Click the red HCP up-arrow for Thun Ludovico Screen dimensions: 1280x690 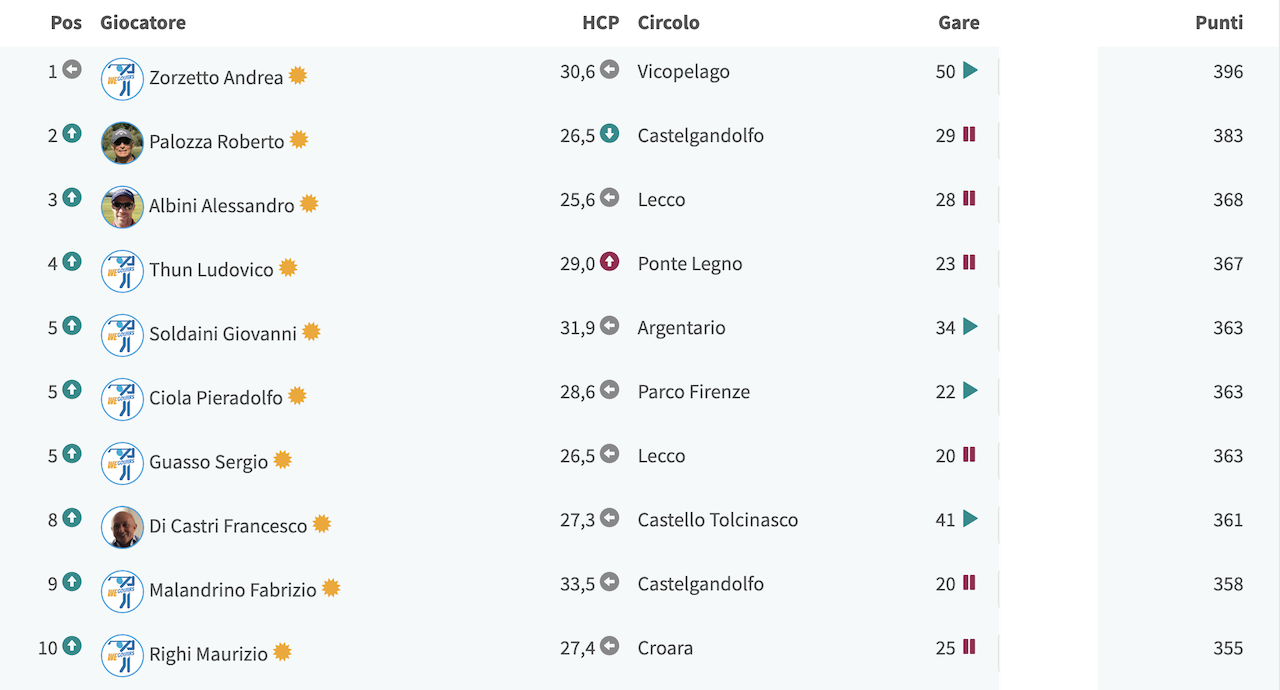[x=610, y=262]
